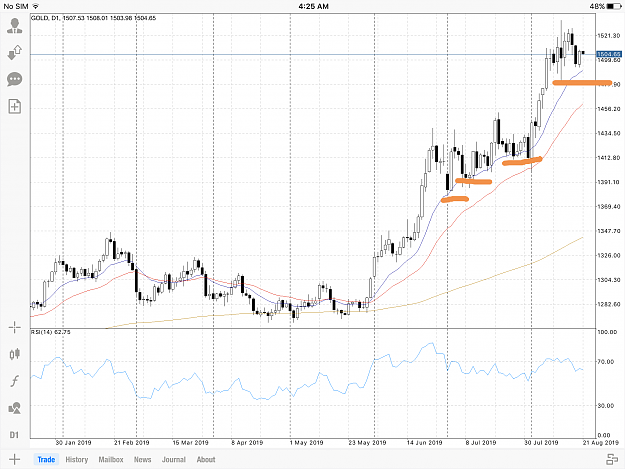This screenshot has width=625, height=469.
Task: Tap the Wi-Fi icon in status bar
Action: [36, 6]
